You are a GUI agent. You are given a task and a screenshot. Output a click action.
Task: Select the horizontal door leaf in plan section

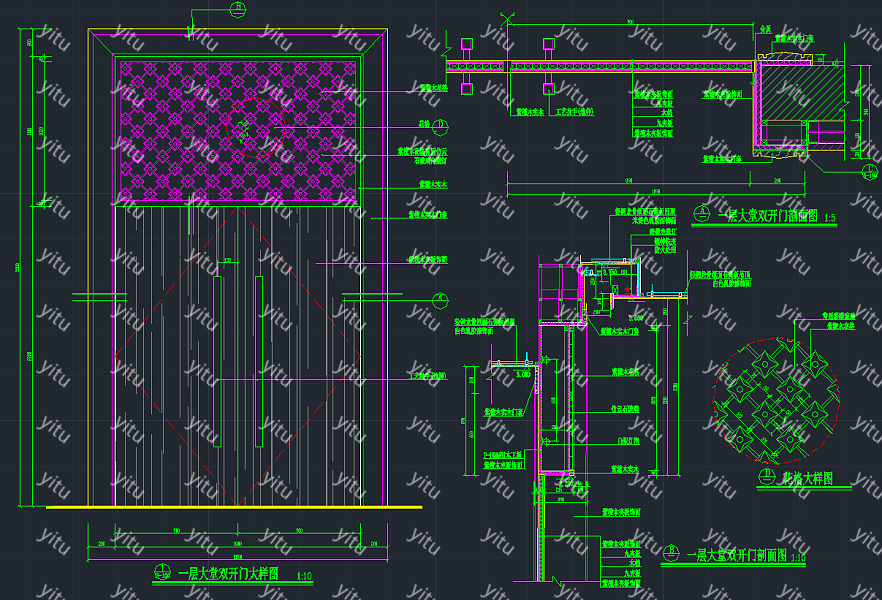point(600,67)
